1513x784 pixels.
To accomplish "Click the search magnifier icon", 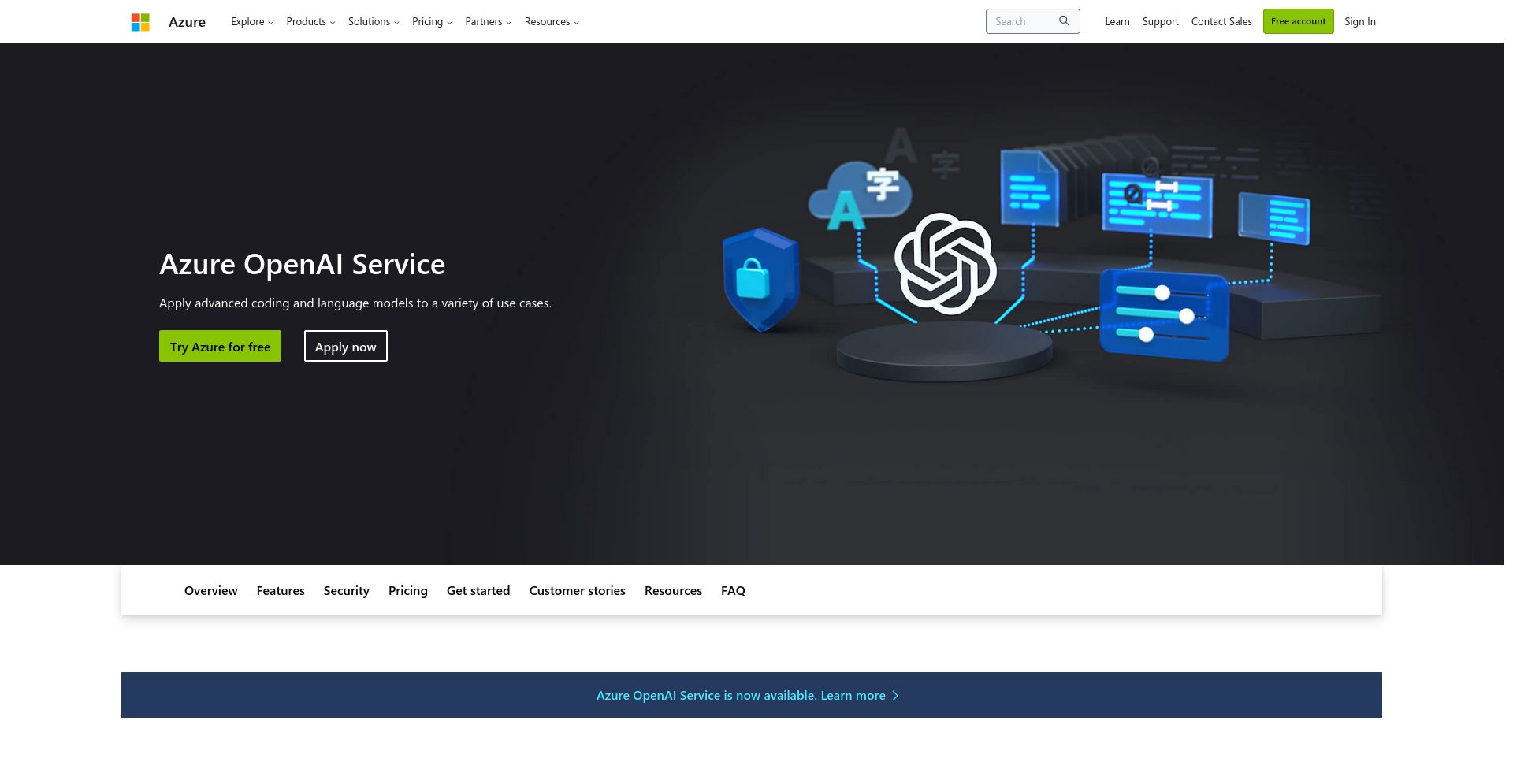I will coord(1064,21).
